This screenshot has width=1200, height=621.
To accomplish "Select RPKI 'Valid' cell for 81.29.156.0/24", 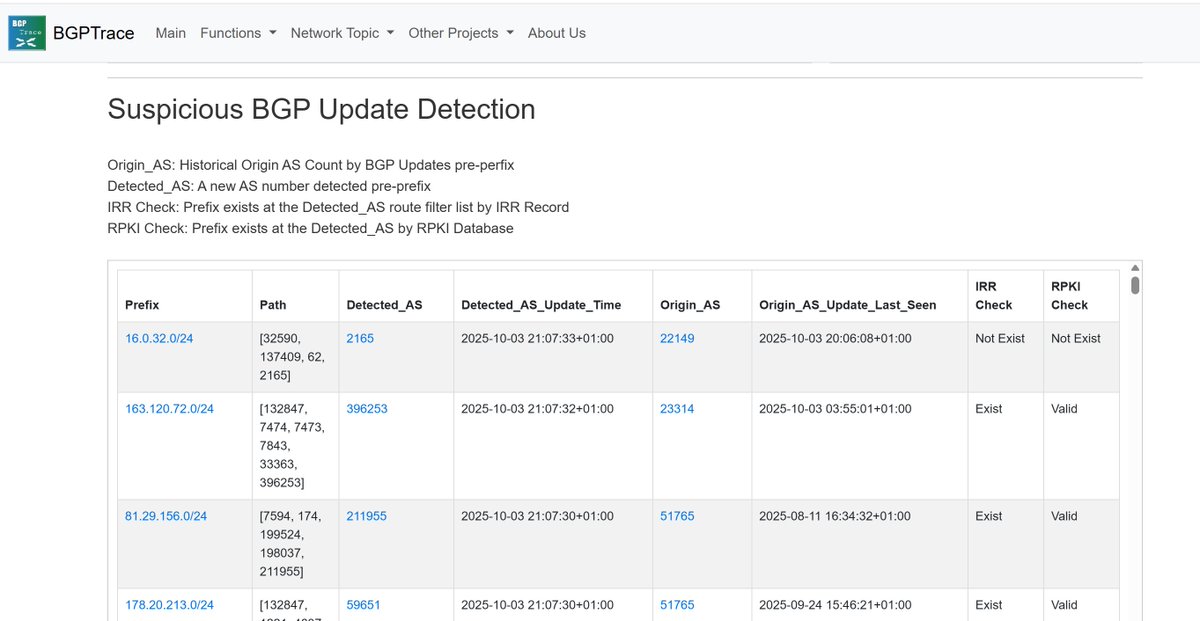I will (x=1082, y=544).
